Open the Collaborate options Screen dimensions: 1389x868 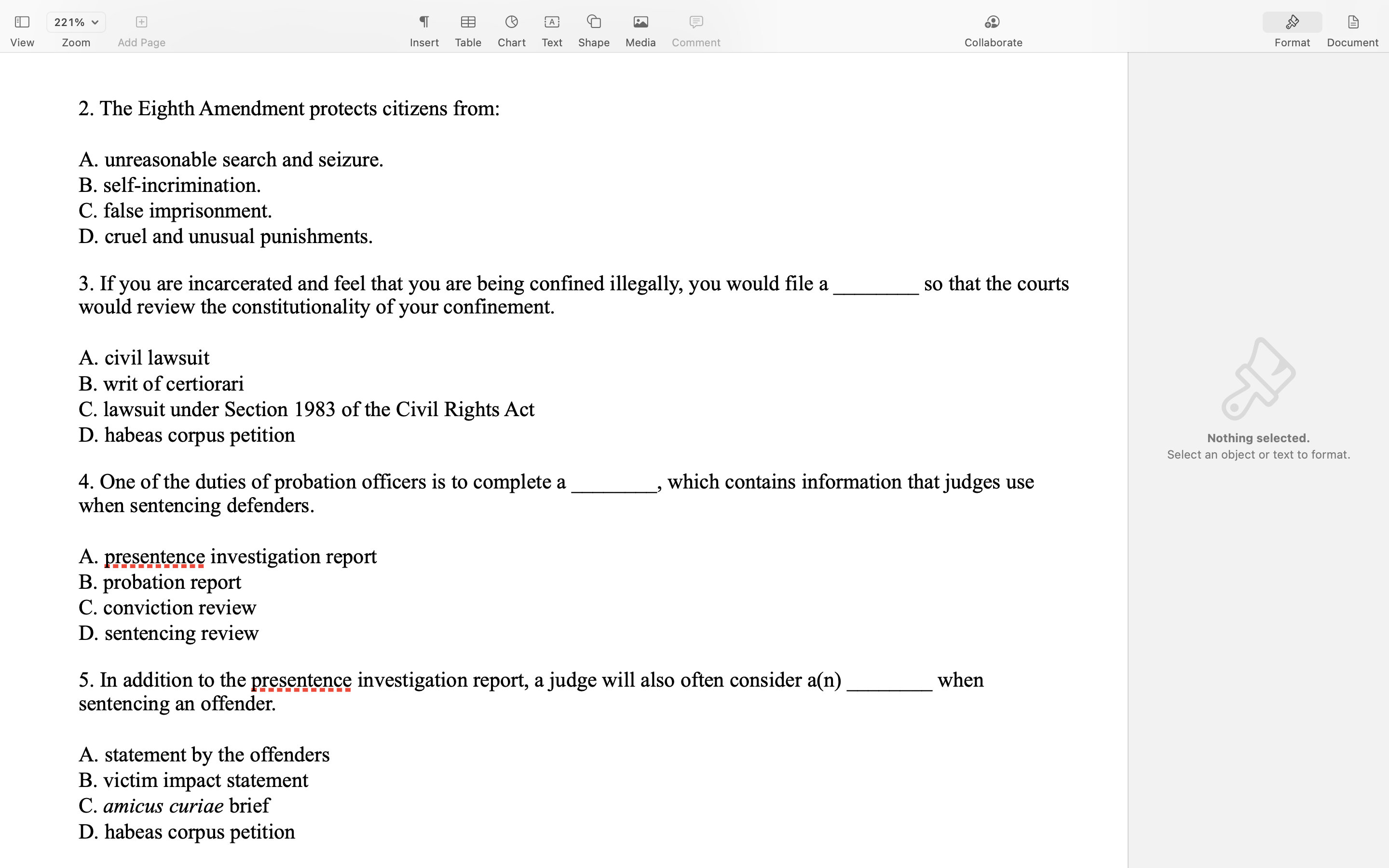(x=993, y=22)
